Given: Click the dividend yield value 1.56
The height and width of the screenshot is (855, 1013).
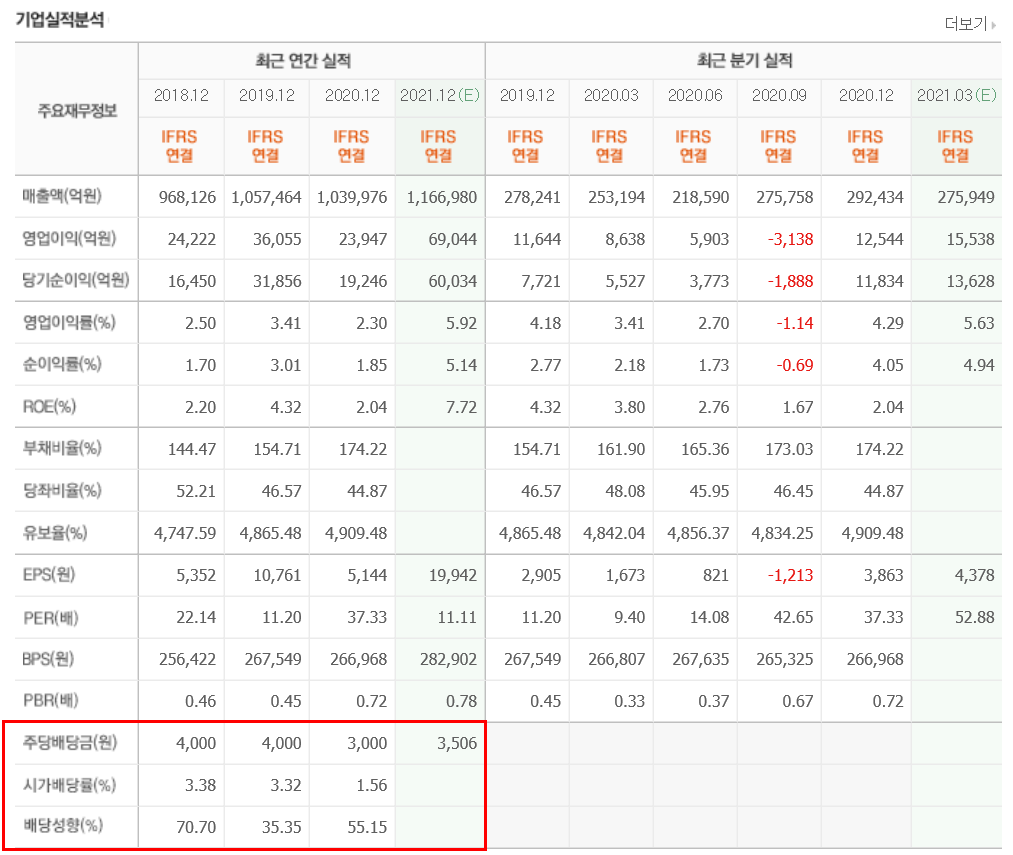Looking at the screenshot, I should [x=371, y=785].
